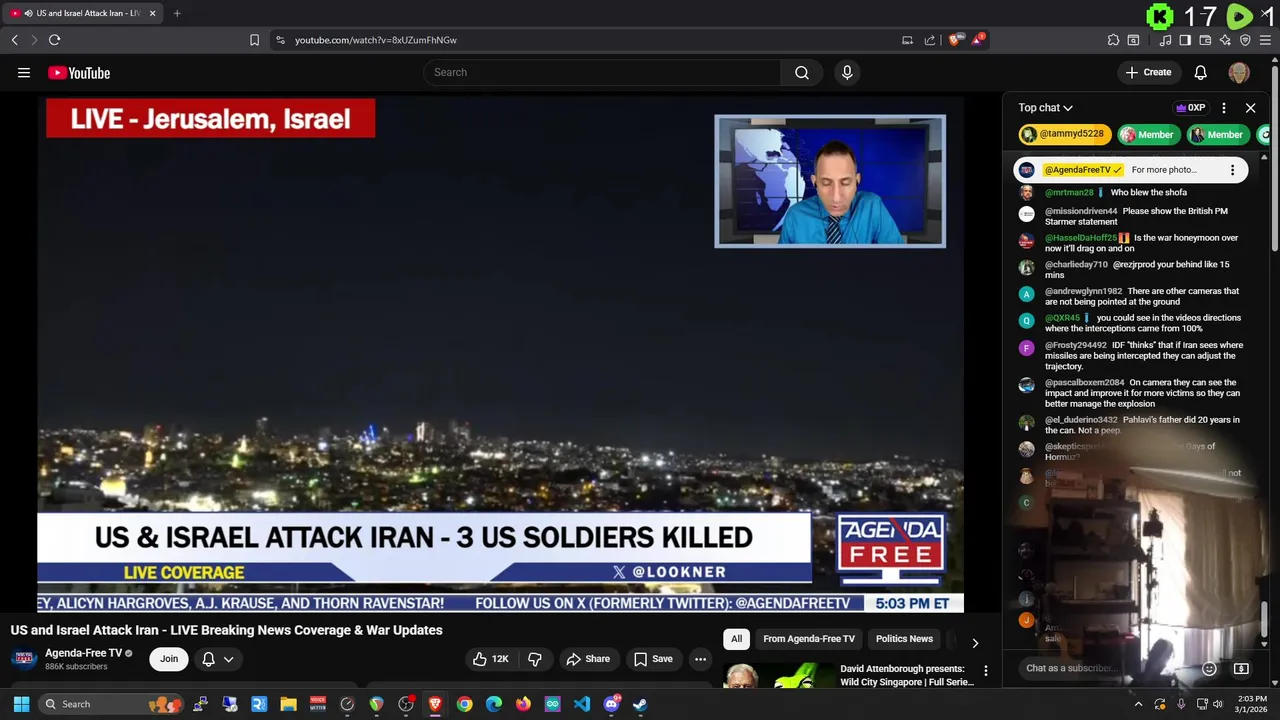Open File Explorer from the taskbar
This screenshot has width=1280, height=720.
click(x=288, y=704)
